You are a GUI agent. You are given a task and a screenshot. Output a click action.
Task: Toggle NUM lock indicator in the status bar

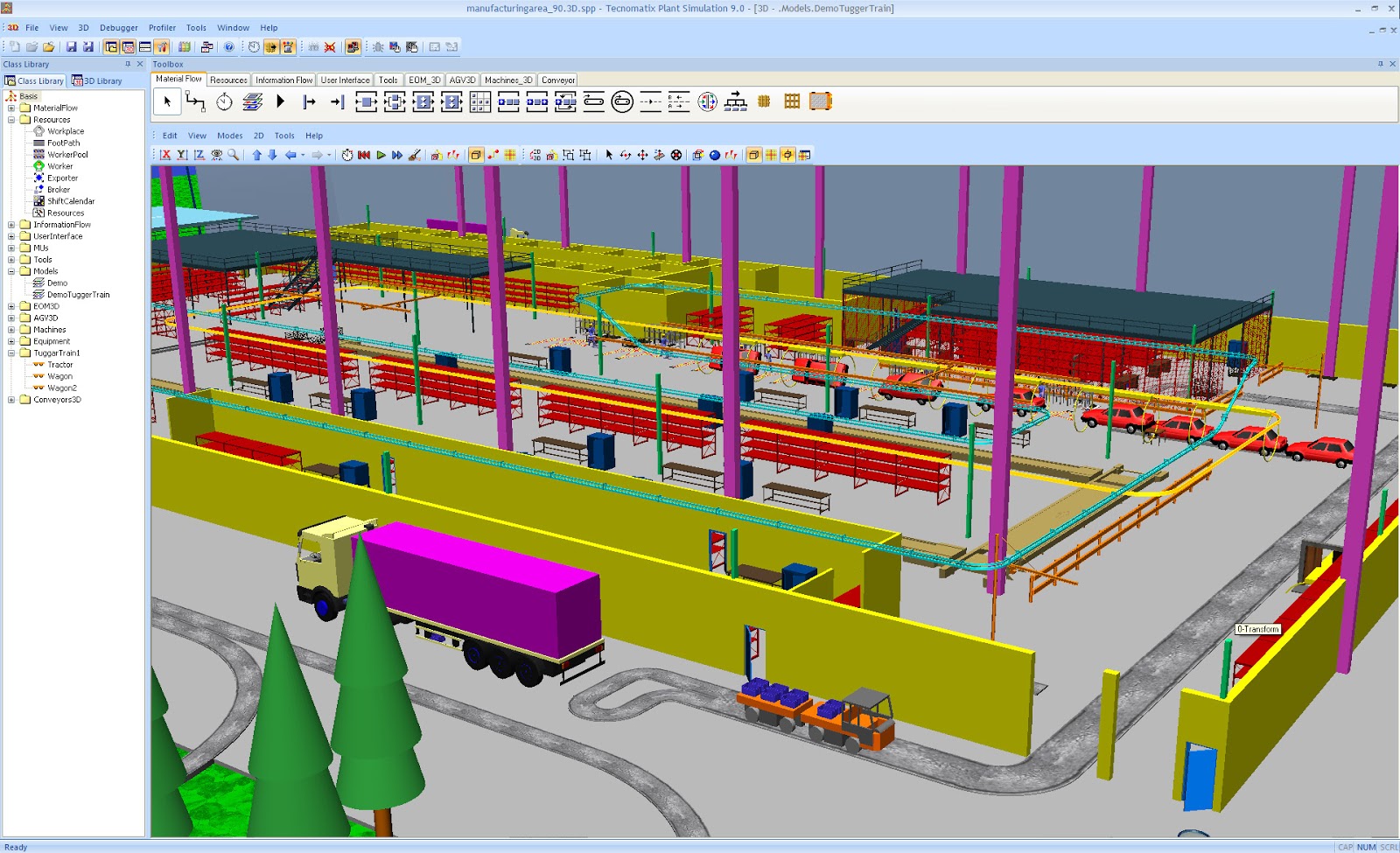[1365, 847]
